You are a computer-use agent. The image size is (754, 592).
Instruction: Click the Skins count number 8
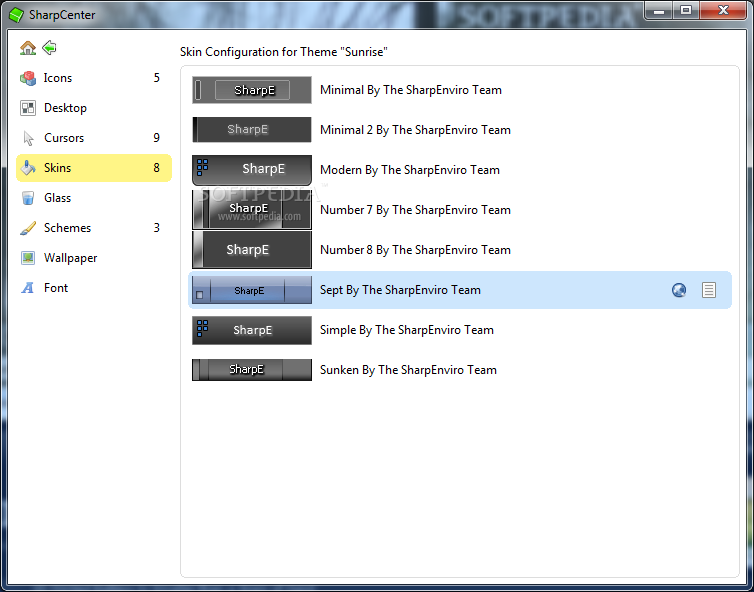[156, 168]
